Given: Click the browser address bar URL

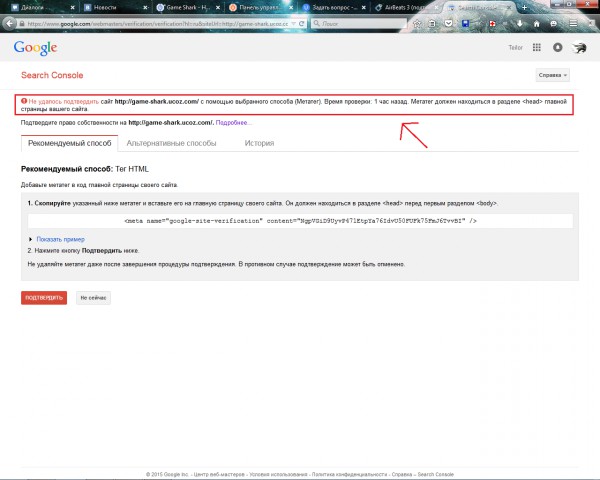Looking at the screenshot, I should 158,24.
